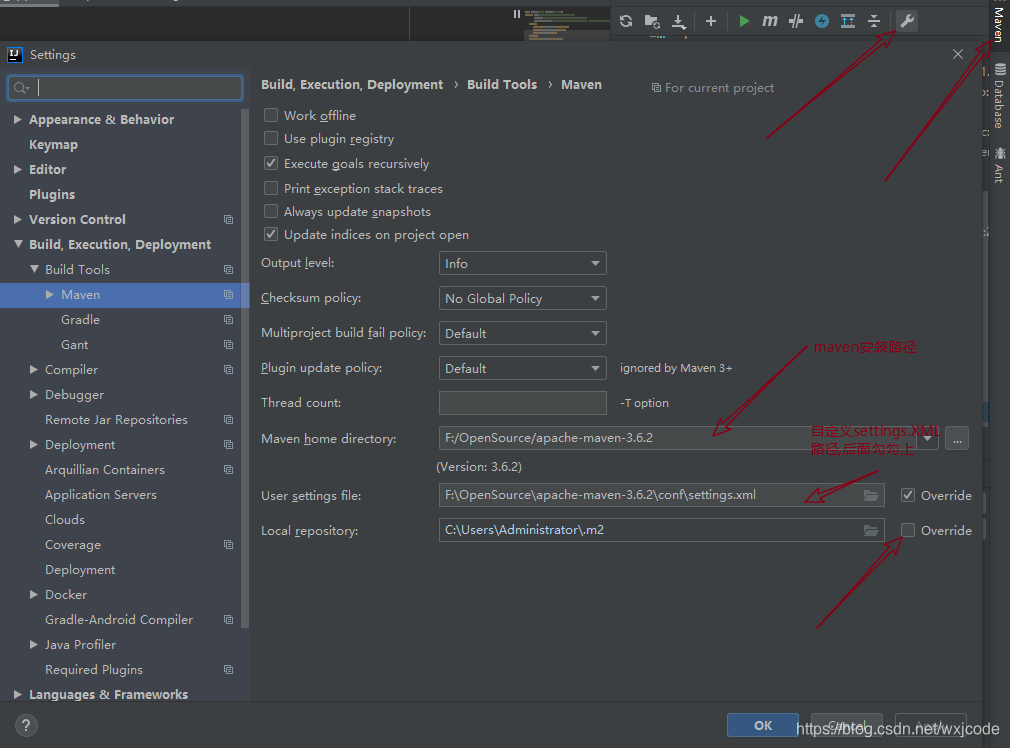Click Thread count input field
The width and height of the screenshot is (1010, 748).
click(522, 403)
